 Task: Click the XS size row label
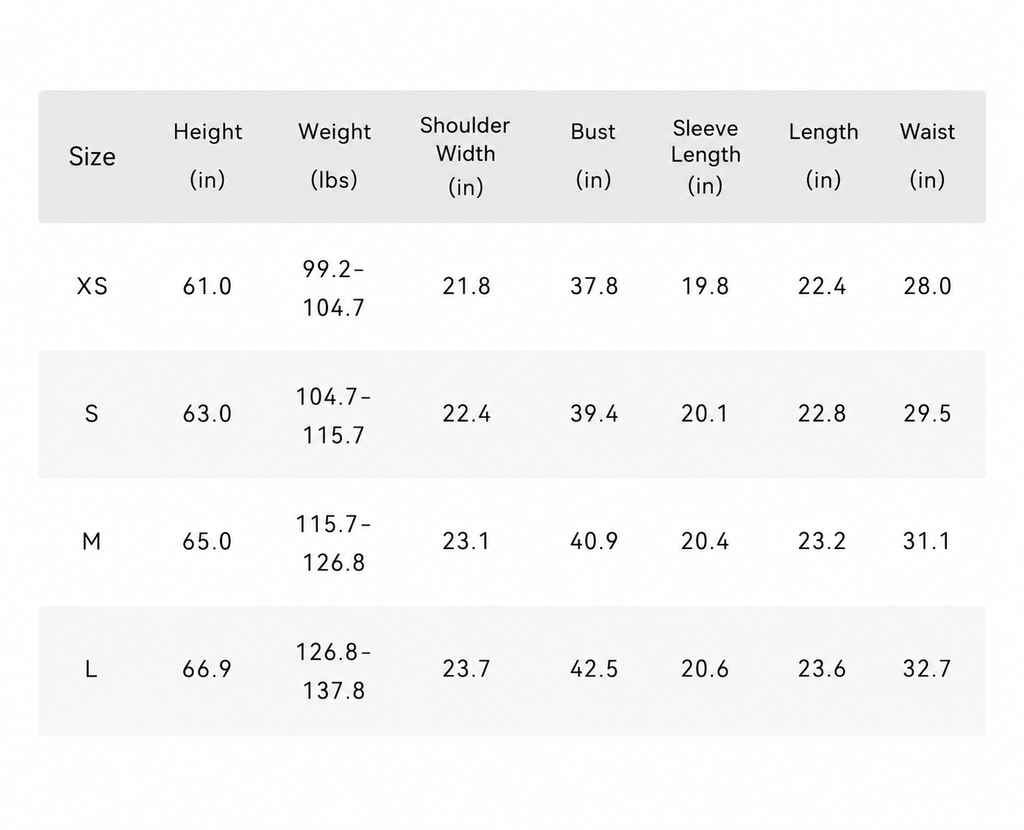click(x=92, y=286)
